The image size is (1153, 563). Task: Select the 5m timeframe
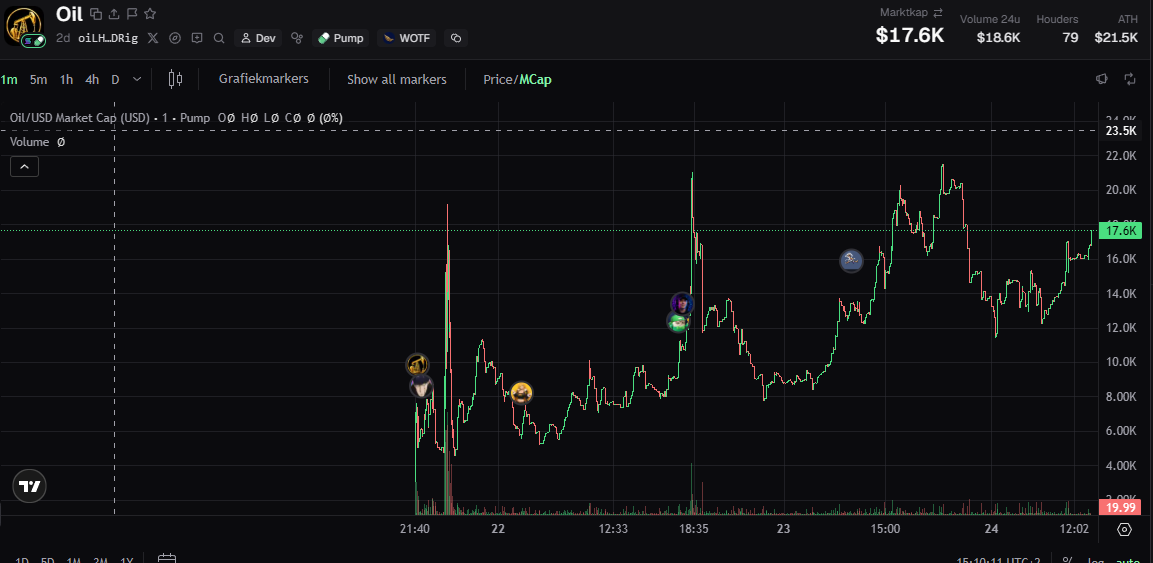point(38,79)
